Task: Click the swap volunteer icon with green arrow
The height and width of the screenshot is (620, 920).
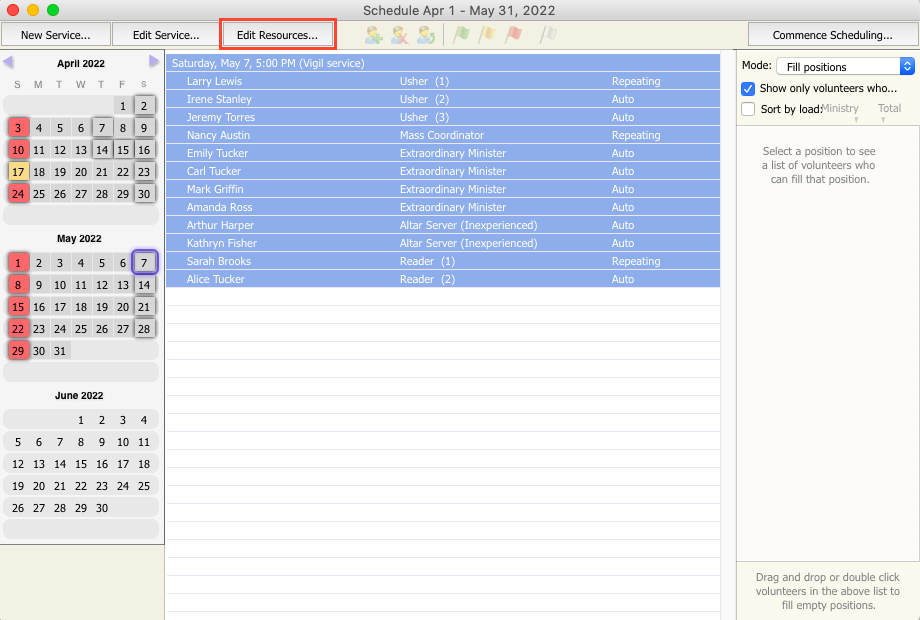Action: click(426, 35)
